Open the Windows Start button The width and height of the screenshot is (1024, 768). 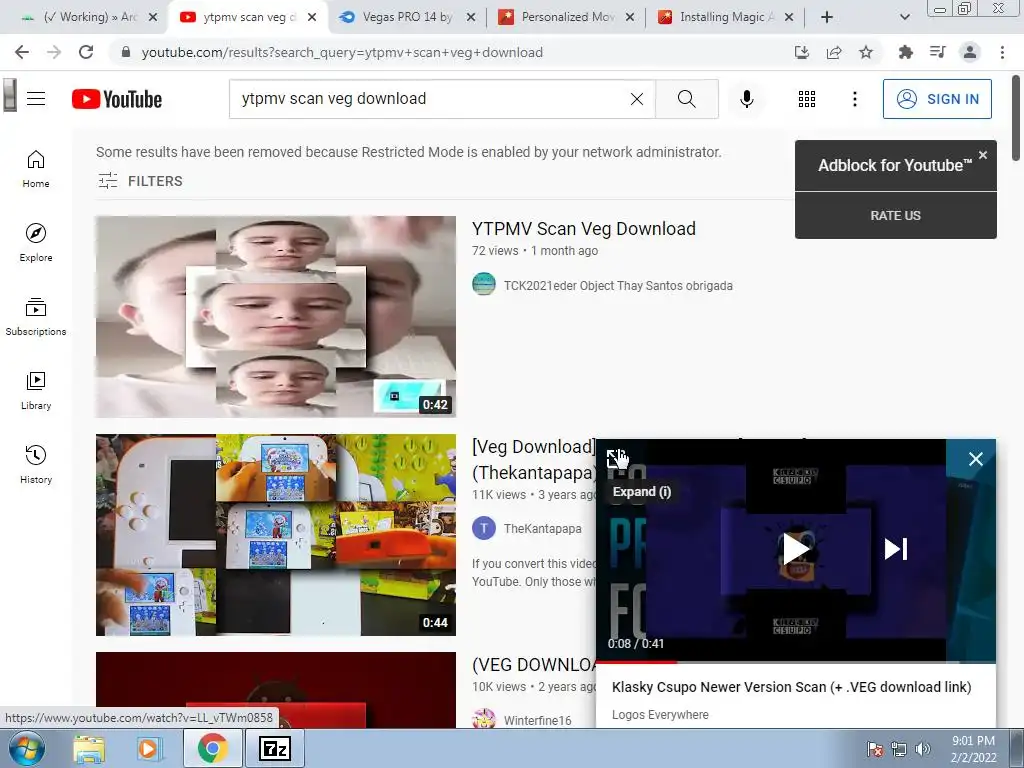click(x=27, y=748)
